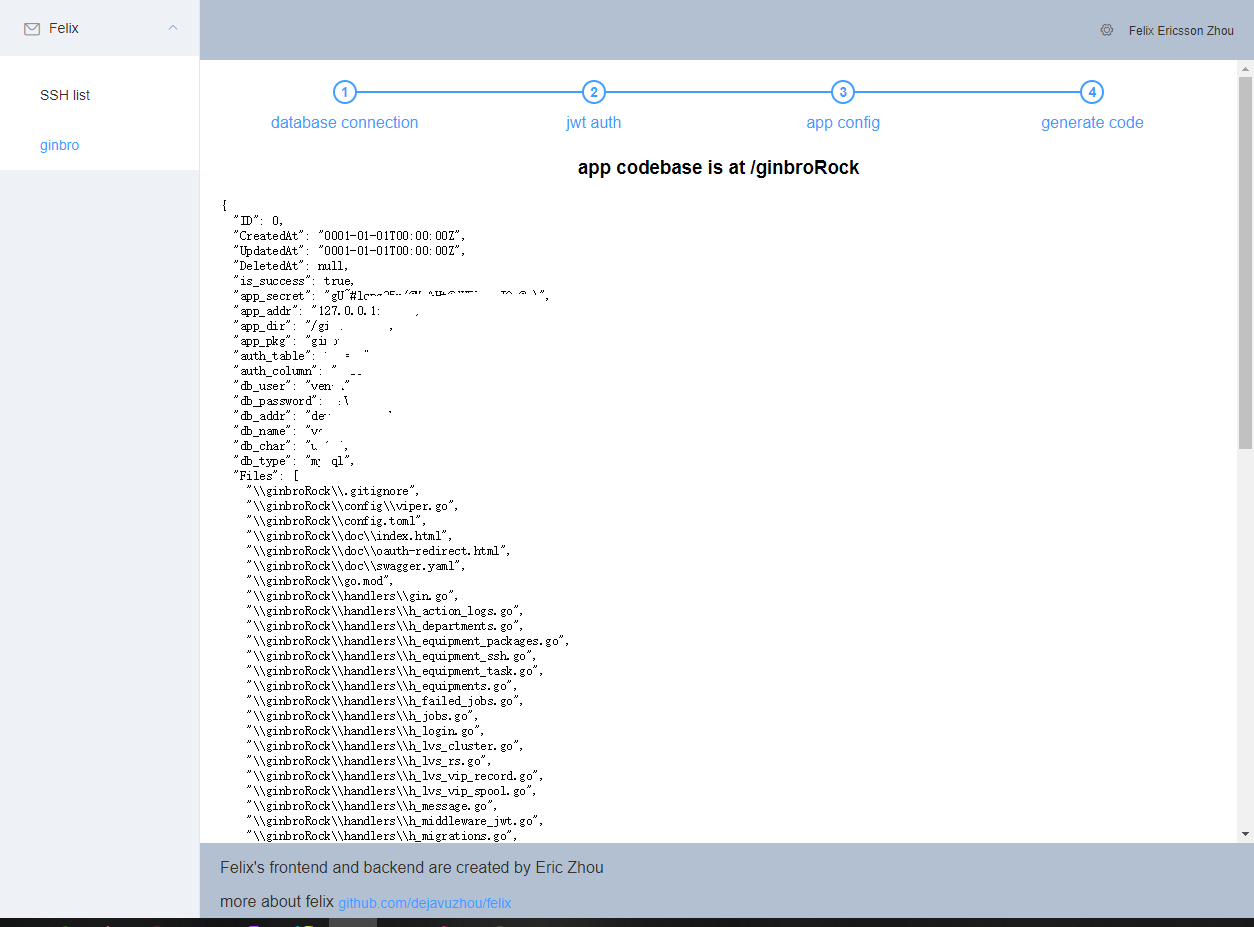Go to the app config step label

click(843, 123)
